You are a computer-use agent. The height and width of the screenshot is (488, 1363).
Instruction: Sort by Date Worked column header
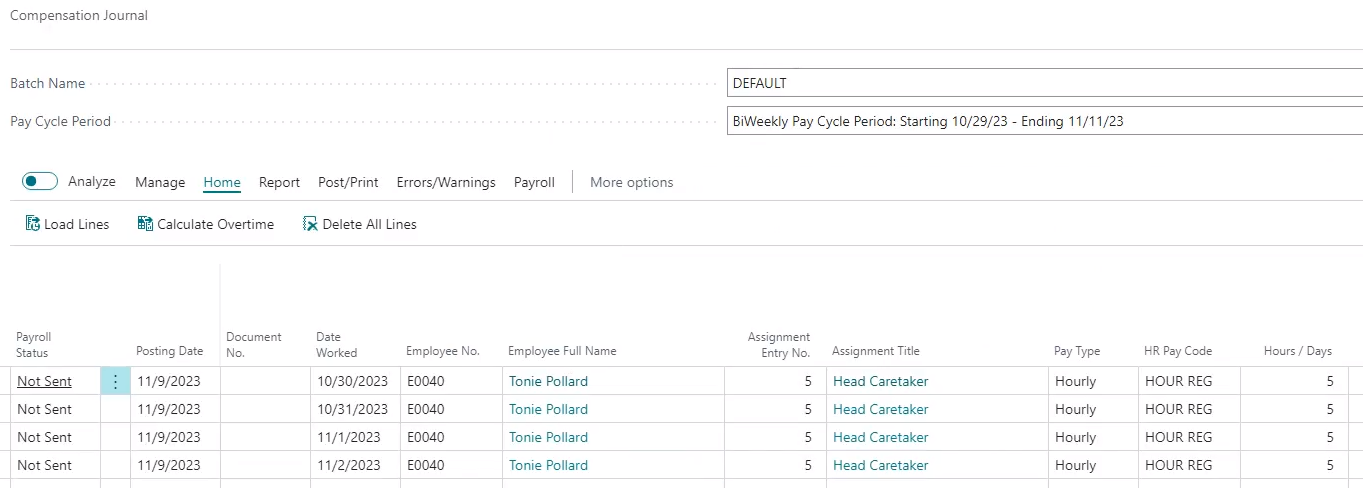[336, 344]
